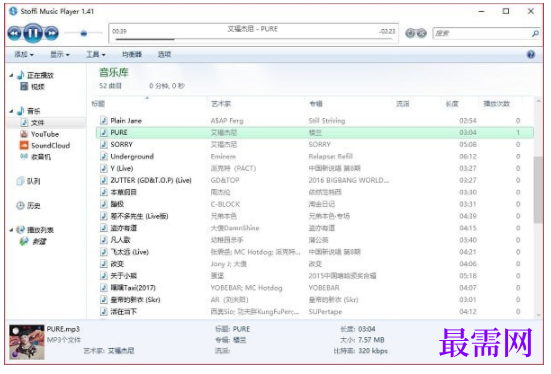Viewport: 551px width, 374px height.
Task: Click the previous track button
Action: 14,33
